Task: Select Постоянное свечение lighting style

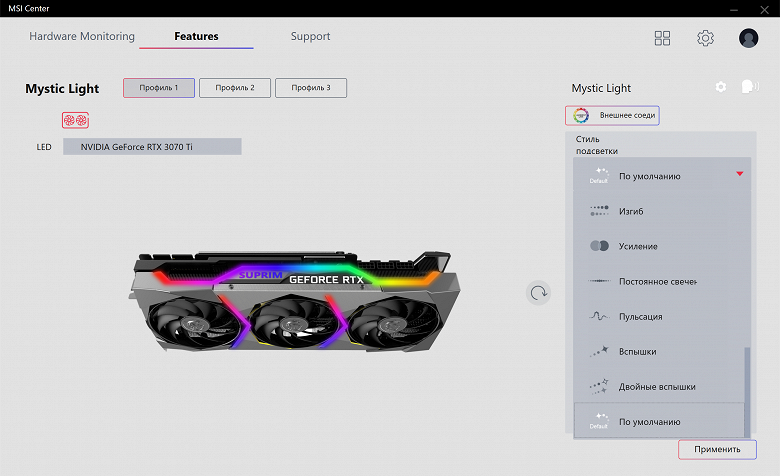Action: click(x=659, y=282)
